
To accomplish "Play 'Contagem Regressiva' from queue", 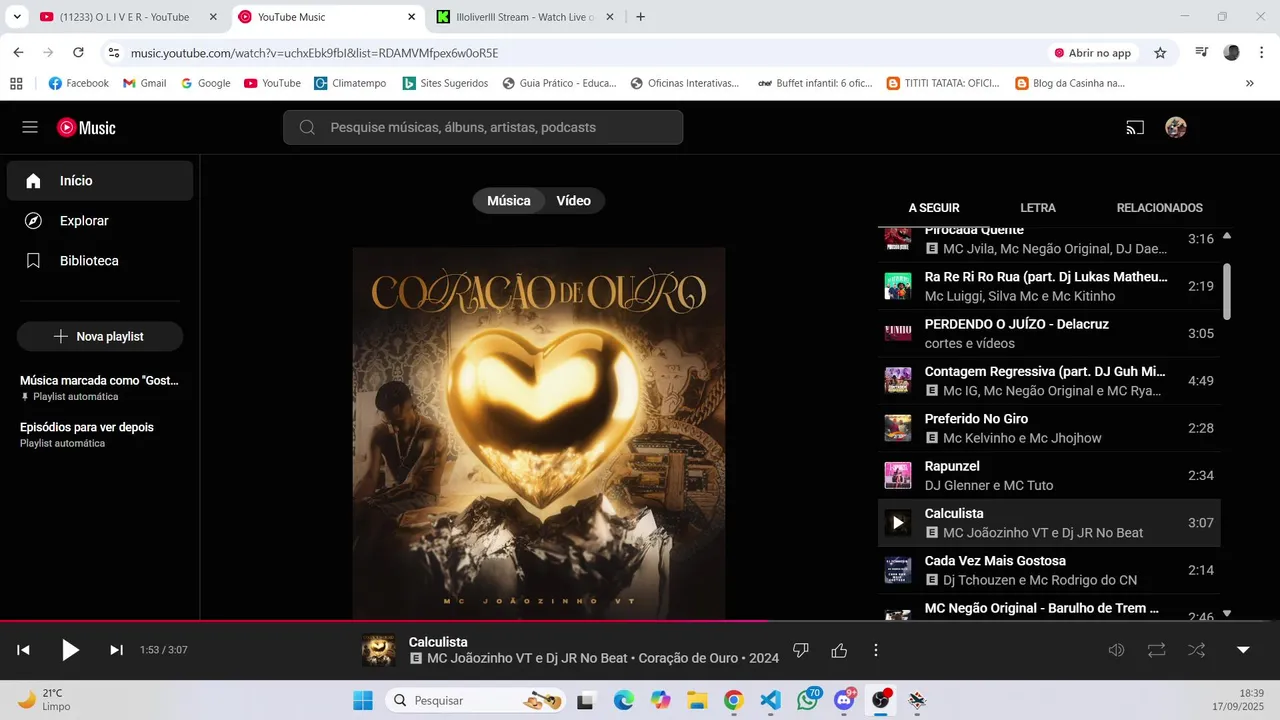I will pos(1049,381).
